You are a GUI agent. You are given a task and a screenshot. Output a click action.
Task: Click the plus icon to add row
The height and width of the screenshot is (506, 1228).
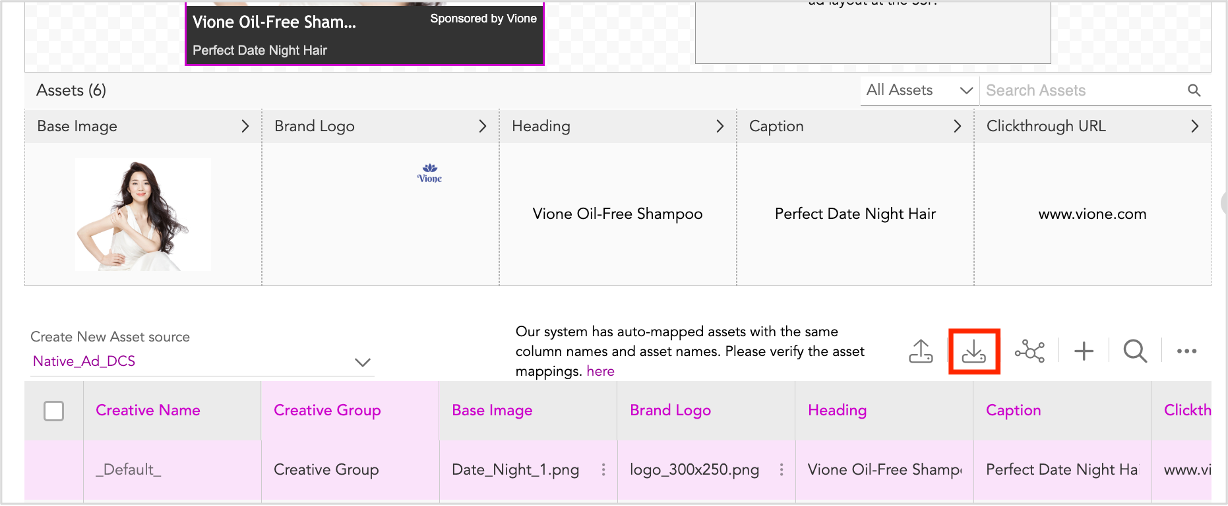click(1084, 351)
